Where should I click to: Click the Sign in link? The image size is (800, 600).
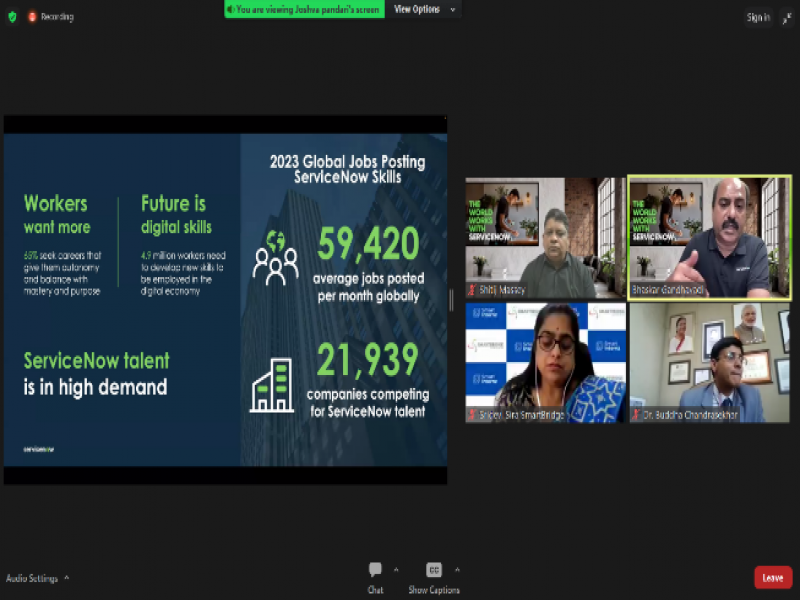(758, 17)
